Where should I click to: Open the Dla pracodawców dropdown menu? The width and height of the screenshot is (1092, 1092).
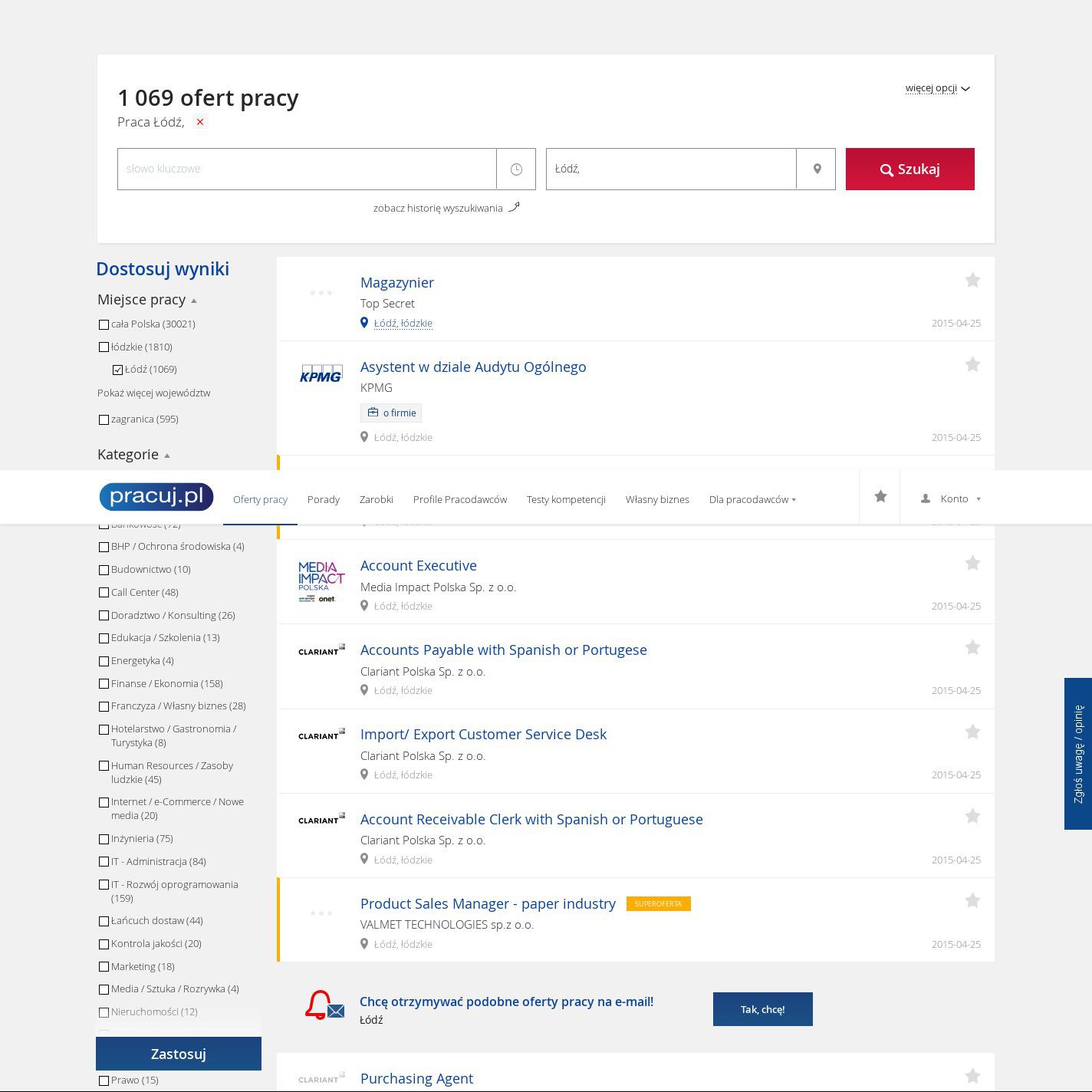[752, 499]
